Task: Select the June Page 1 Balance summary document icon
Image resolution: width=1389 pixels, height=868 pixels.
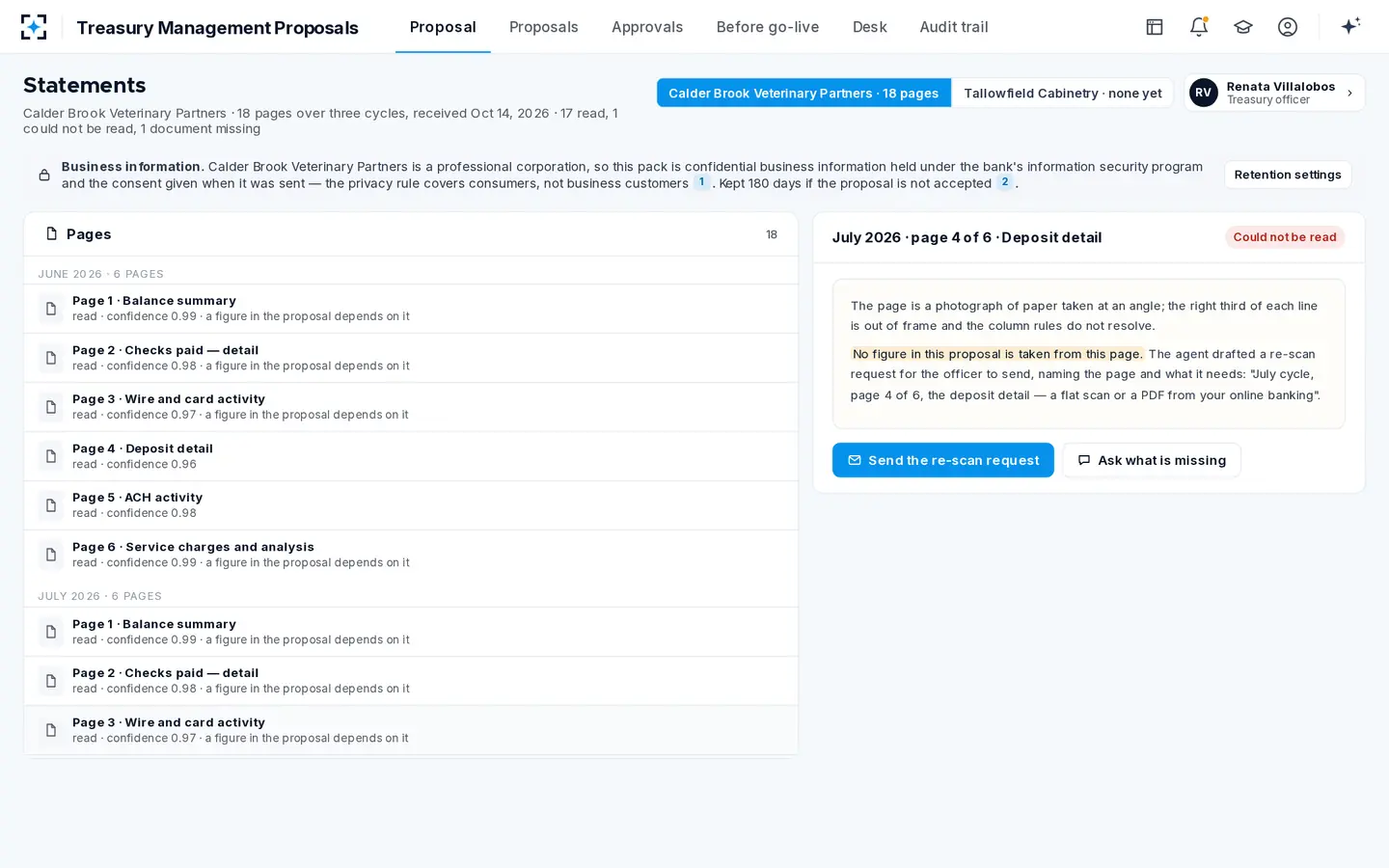Action: pyautogui.click(x=51, y=309)
